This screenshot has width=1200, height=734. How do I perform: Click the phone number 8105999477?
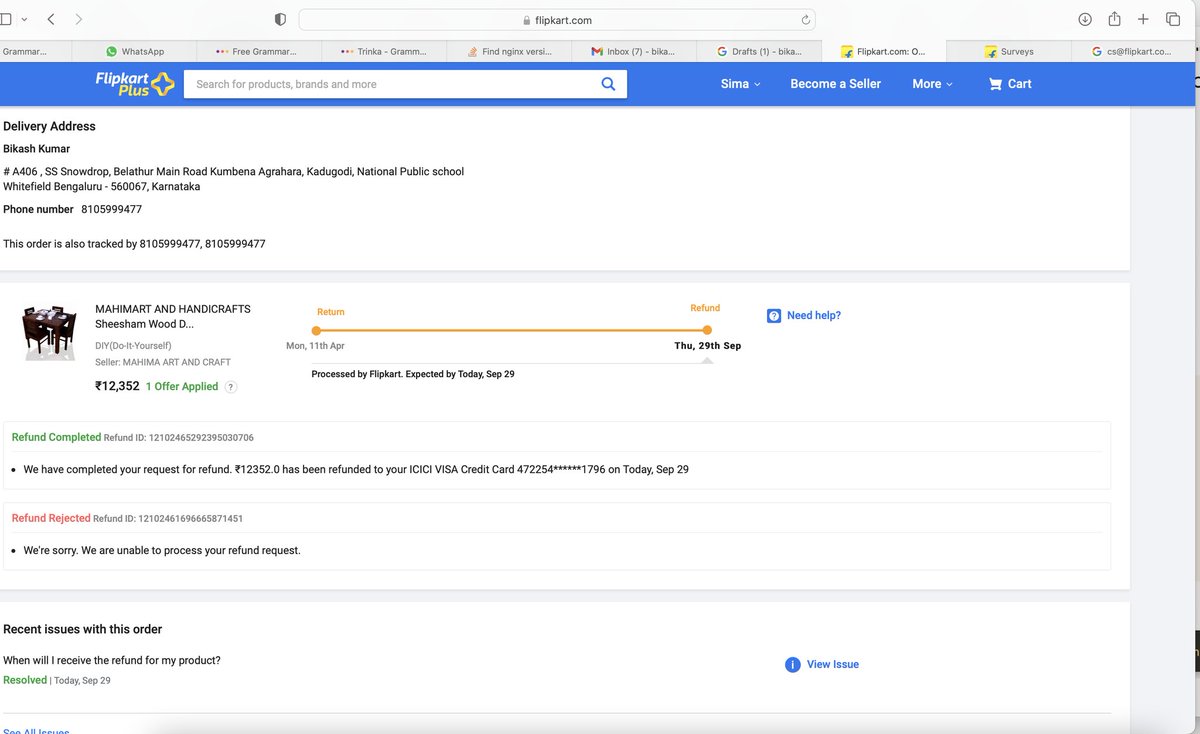111,209
